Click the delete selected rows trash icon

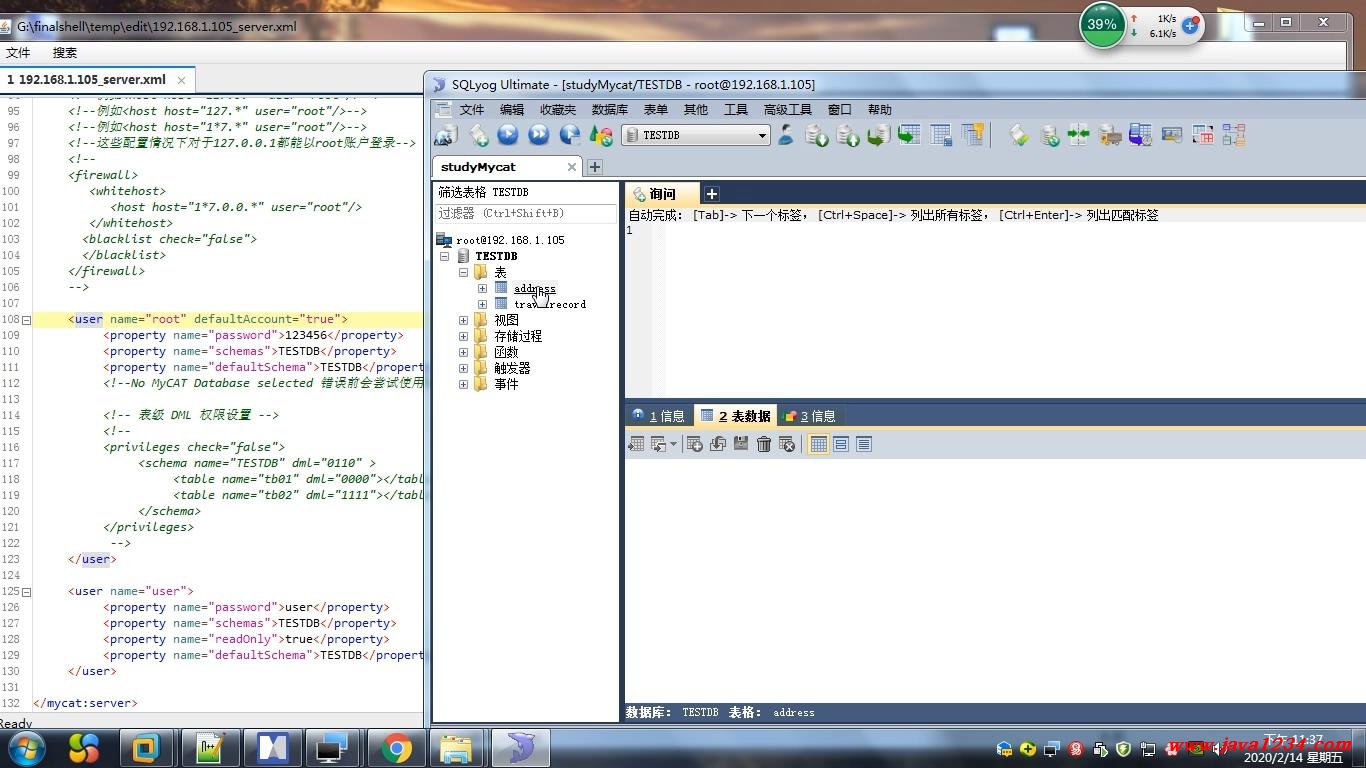tap(764, 444)
